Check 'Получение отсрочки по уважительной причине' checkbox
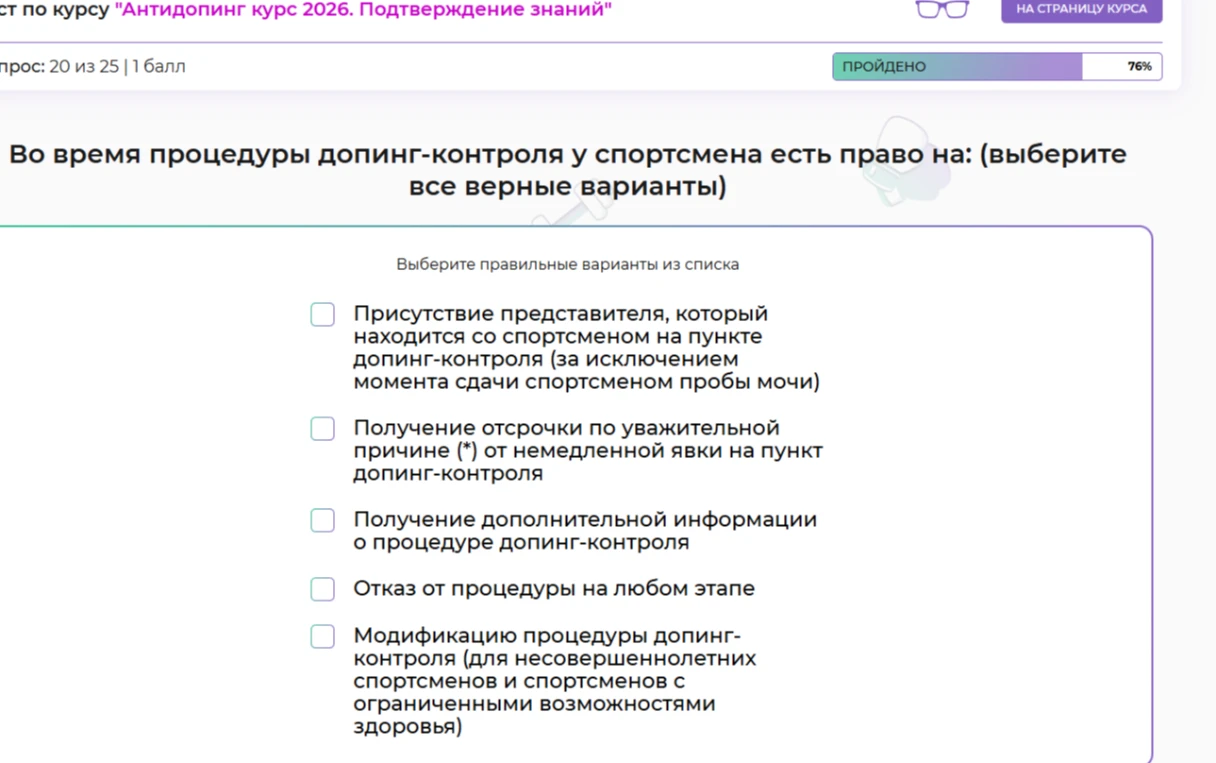 (322, 429)
